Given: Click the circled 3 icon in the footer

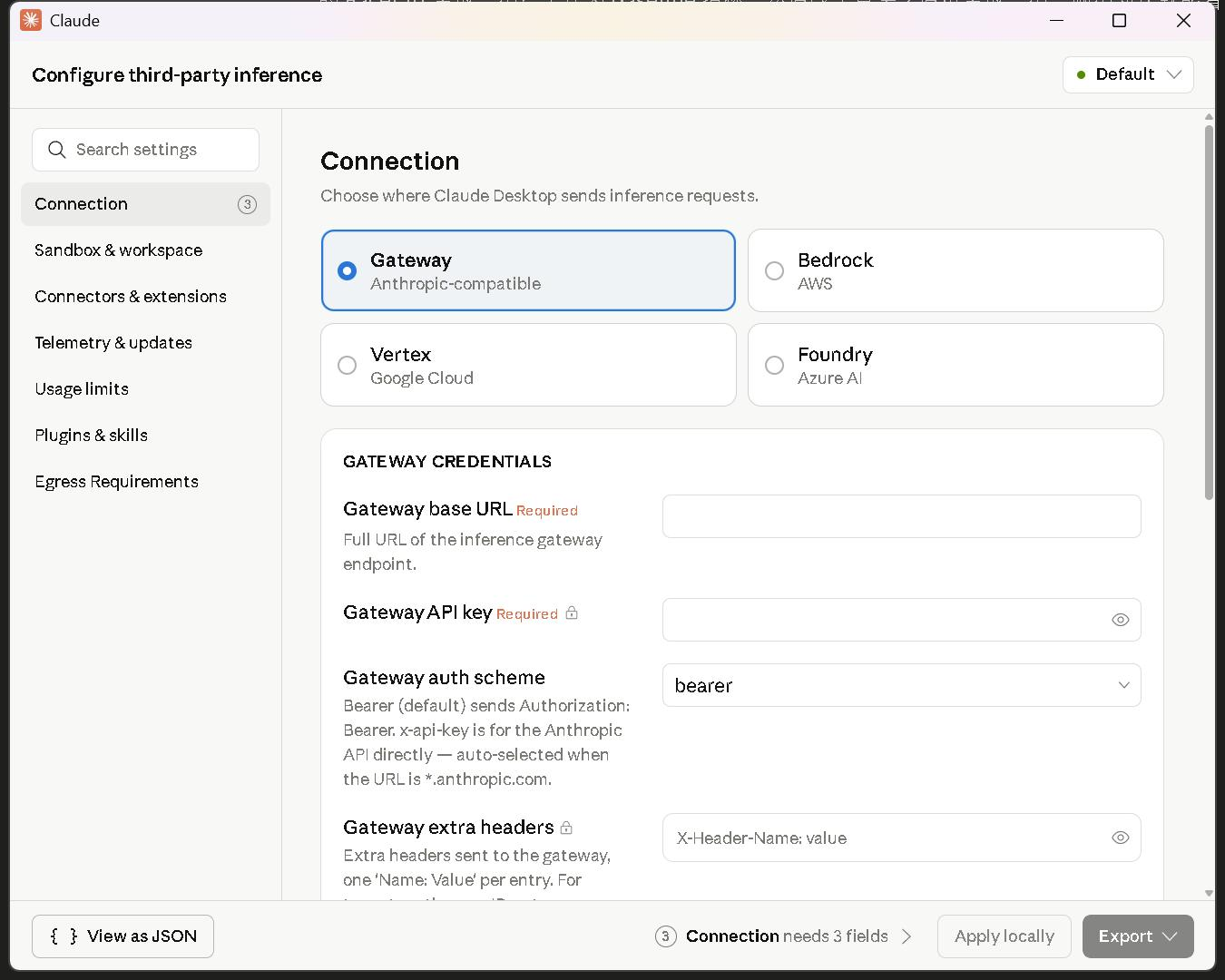Looking at the screenshot, I should point(666,936).
